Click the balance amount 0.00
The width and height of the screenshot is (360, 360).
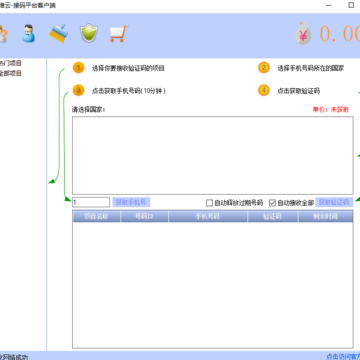click(340, 33)
